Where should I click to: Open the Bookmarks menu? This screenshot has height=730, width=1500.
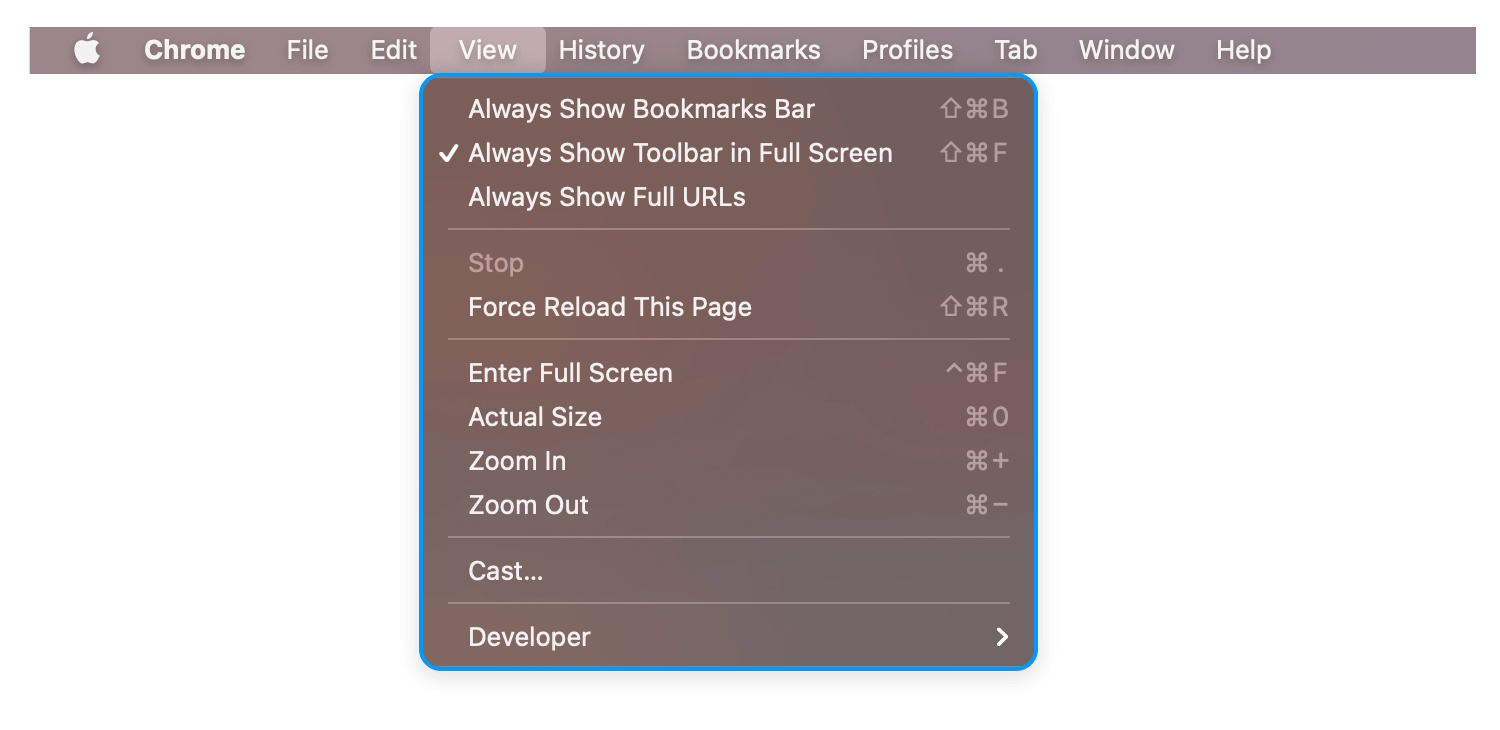753,50
